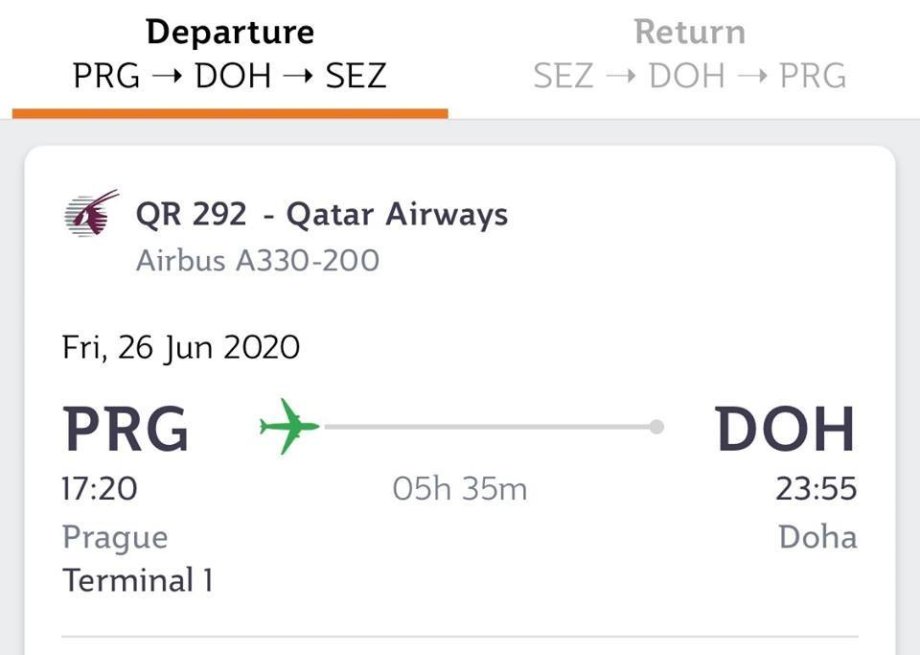The height and width of the screenshot is (655, 920).
Task: Tap the PRG departure airport code
Action: (x=126, y=429)
